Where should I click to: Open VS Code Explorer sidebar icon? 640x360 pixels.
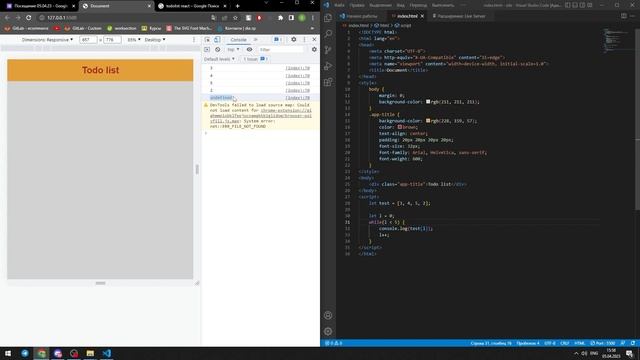pos(328,18)
